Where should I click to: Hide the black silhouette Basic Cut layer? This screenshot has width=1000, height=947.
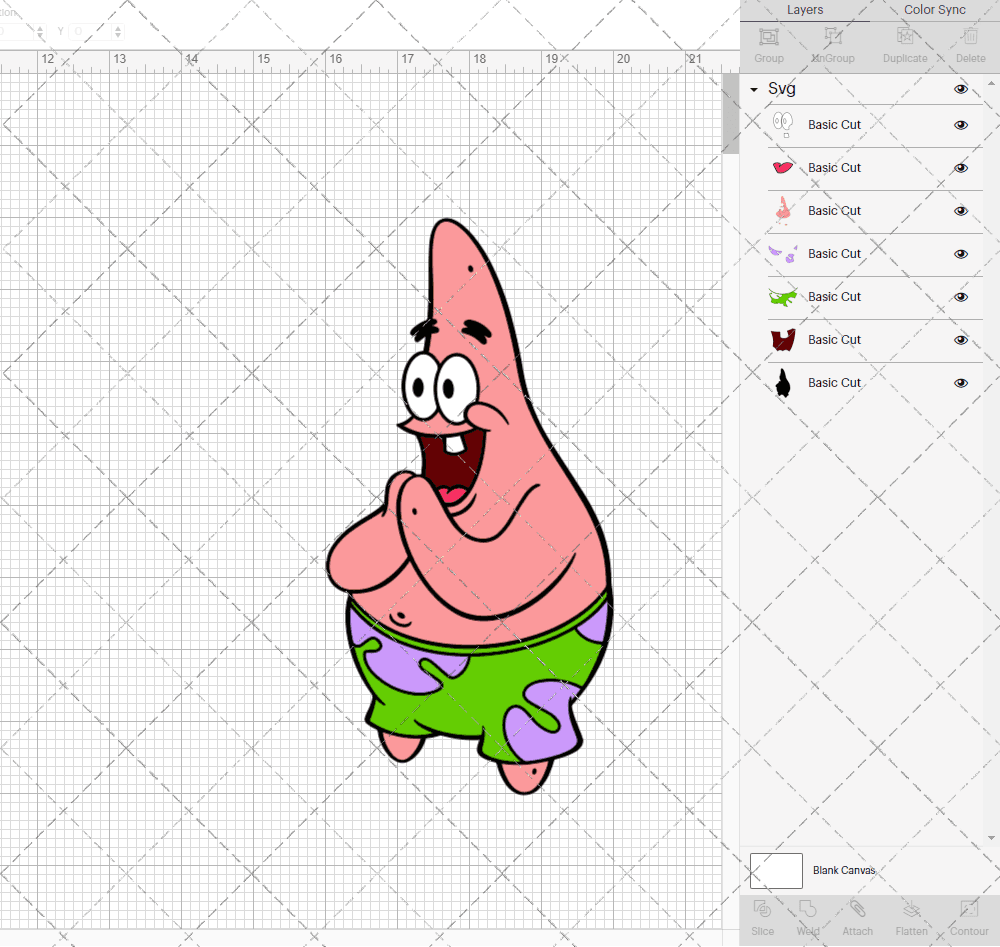[960, 383]
